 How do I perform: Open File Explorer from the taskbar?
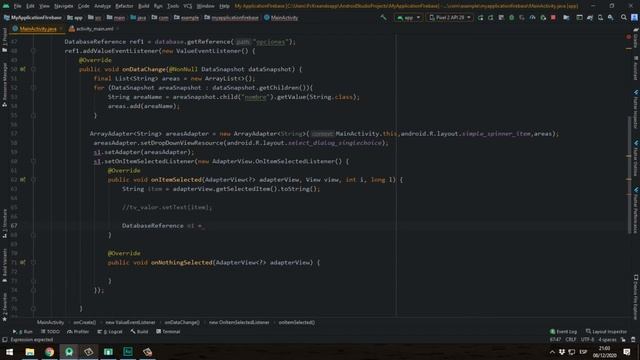(30, 352)
